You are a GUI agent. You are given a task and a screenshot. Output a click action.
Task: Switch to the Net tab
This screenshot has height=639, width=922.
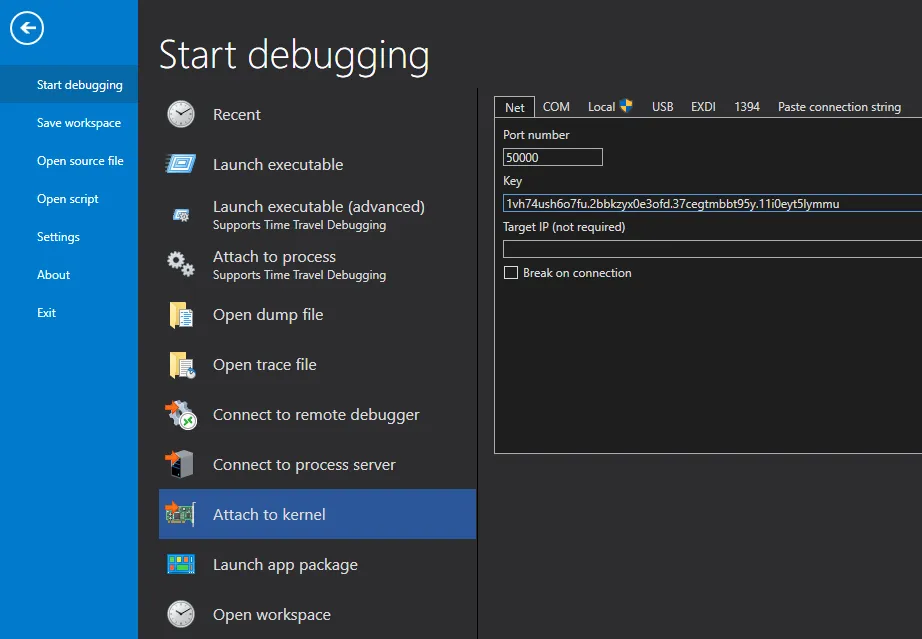[x=515, y=107]
